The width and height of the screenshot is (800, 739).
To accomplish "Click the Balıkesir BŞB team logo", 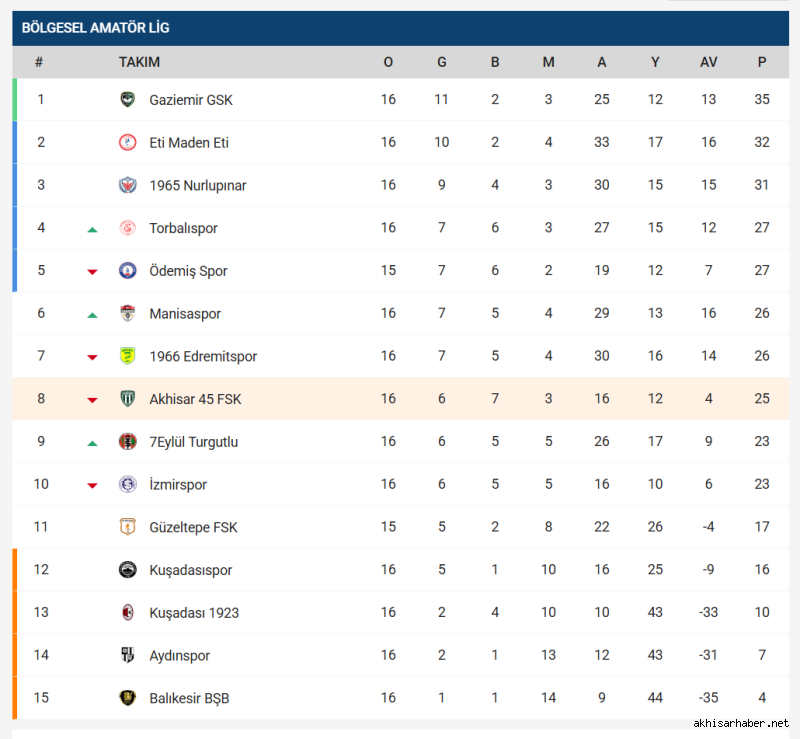I will tap(127, 698).
